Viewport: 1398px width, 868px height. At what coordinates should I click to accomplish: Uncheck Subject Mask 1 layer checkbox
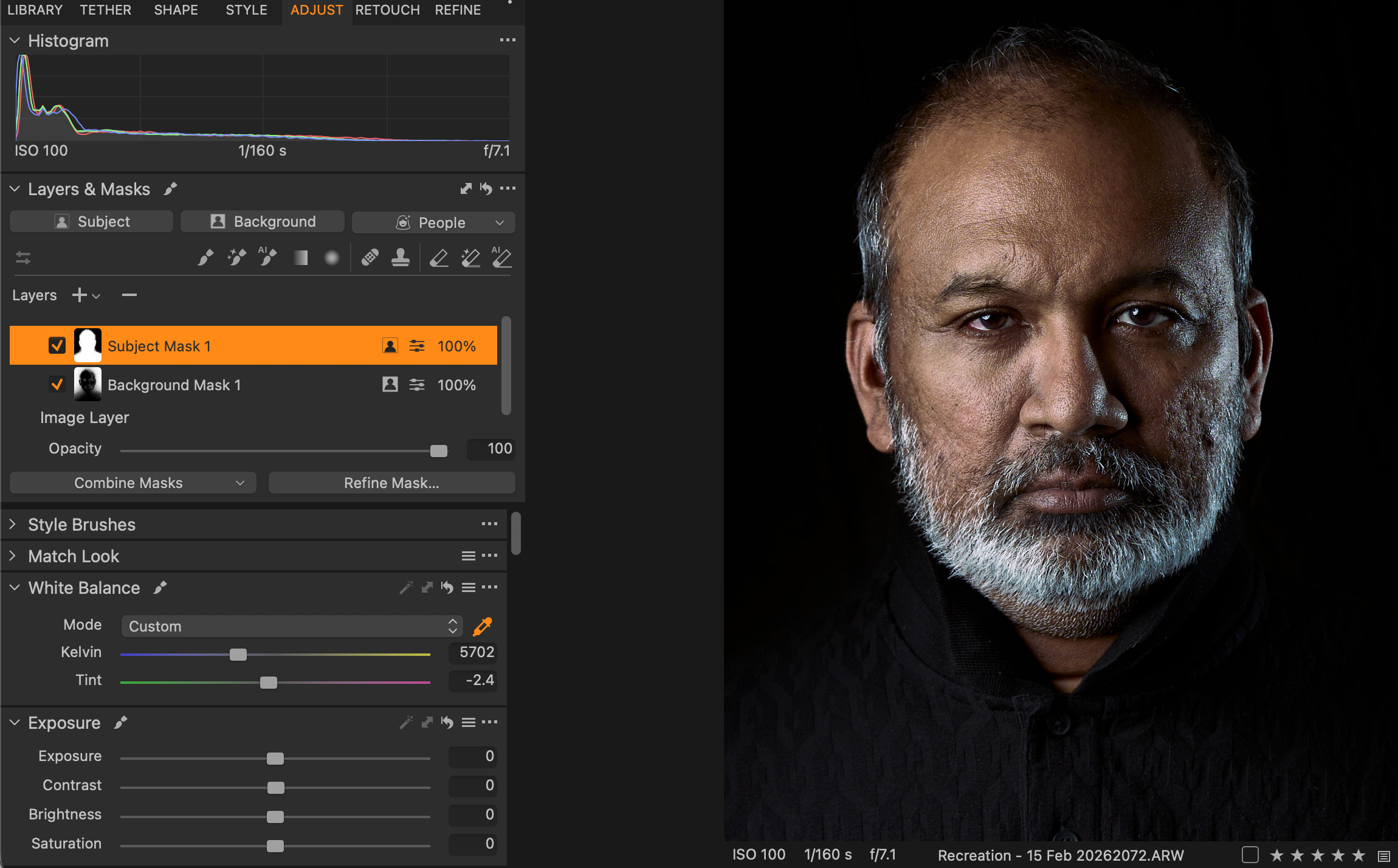coord(57,346)
